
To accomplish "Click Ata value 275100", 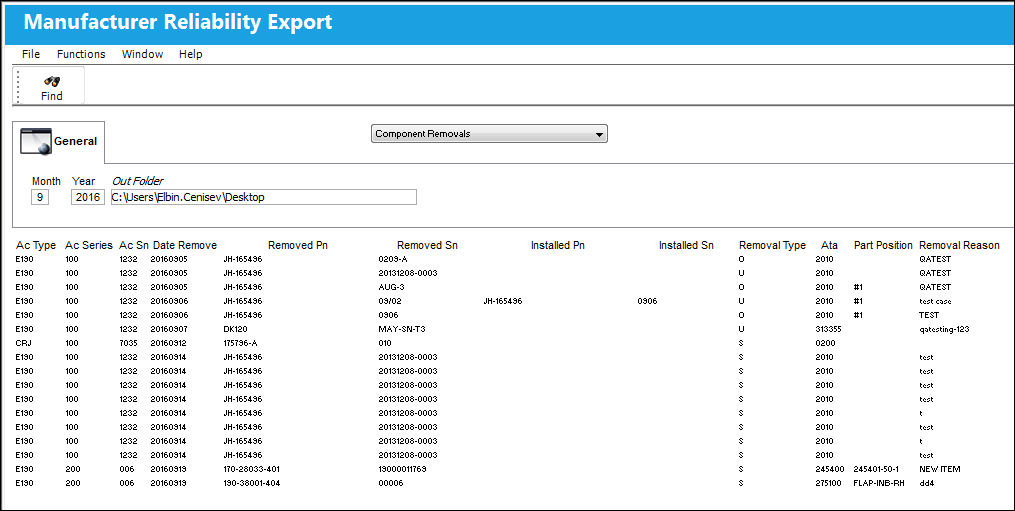I will tap(829, 483).
